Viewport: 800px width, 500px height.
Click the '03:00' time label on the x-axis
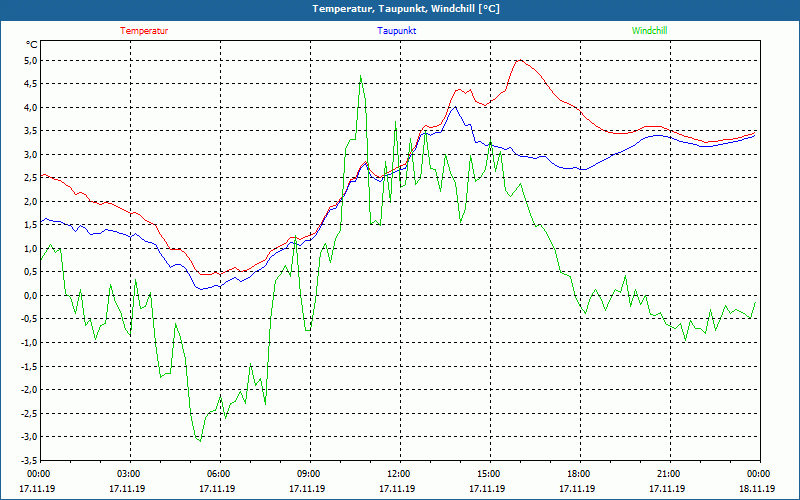(130, 474)
